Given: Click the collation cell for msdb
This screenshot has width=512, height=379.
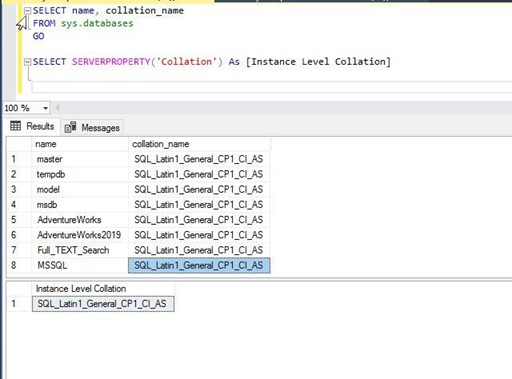Looking at the screenshot, I should click(x=199, y=205).
